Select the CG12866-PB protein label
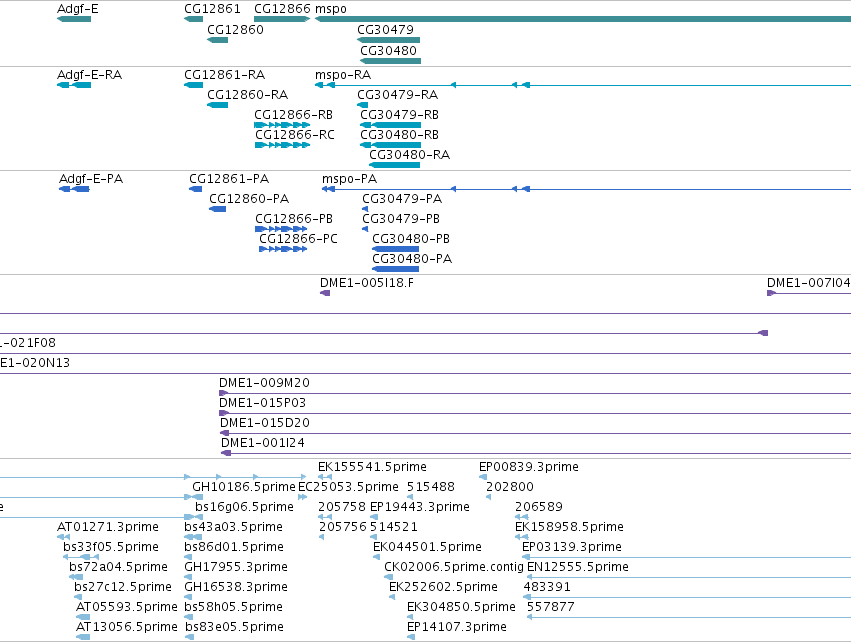The width and height of the screenshot is (851, 642). [x=294, y=219]
